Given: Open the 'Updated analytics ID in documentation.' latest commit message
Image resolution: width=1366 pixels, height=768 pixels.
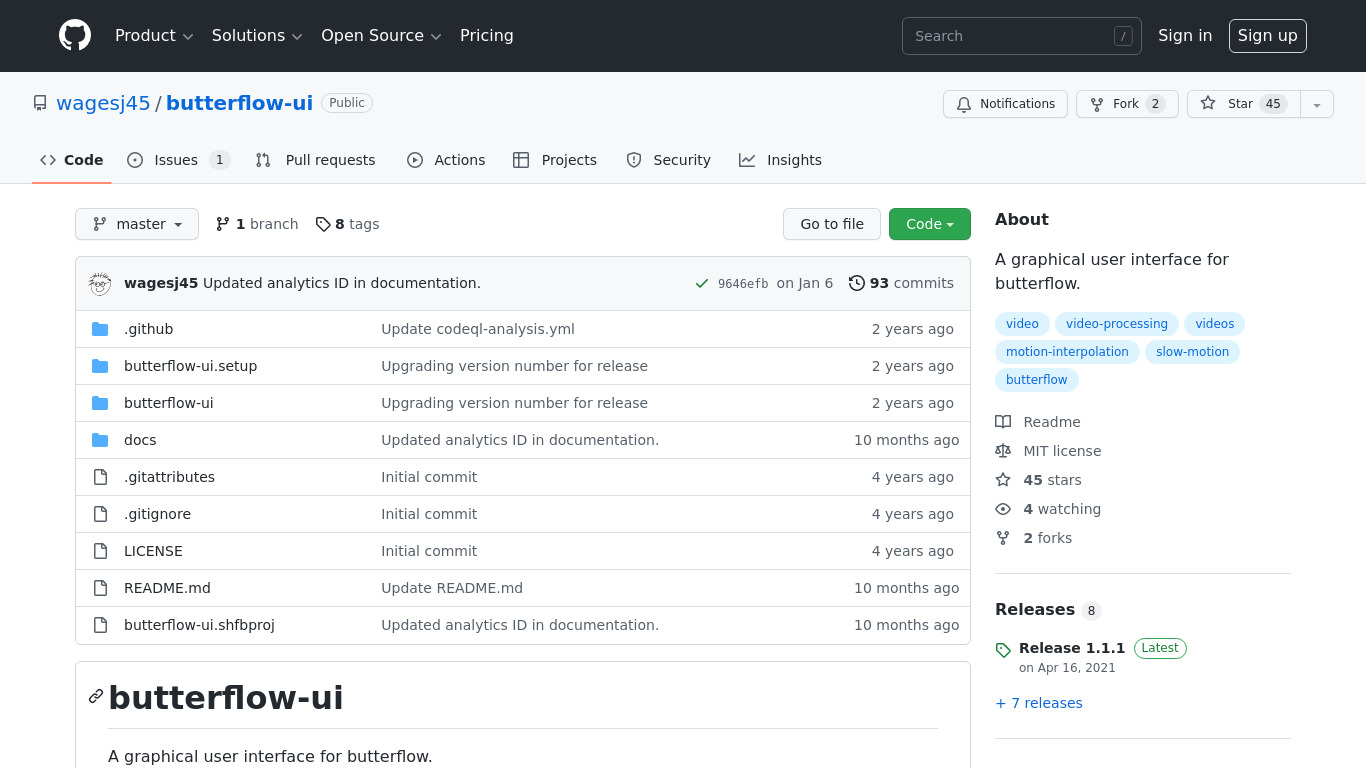Looking at the screenshot, I should click(x=342, y=283).
